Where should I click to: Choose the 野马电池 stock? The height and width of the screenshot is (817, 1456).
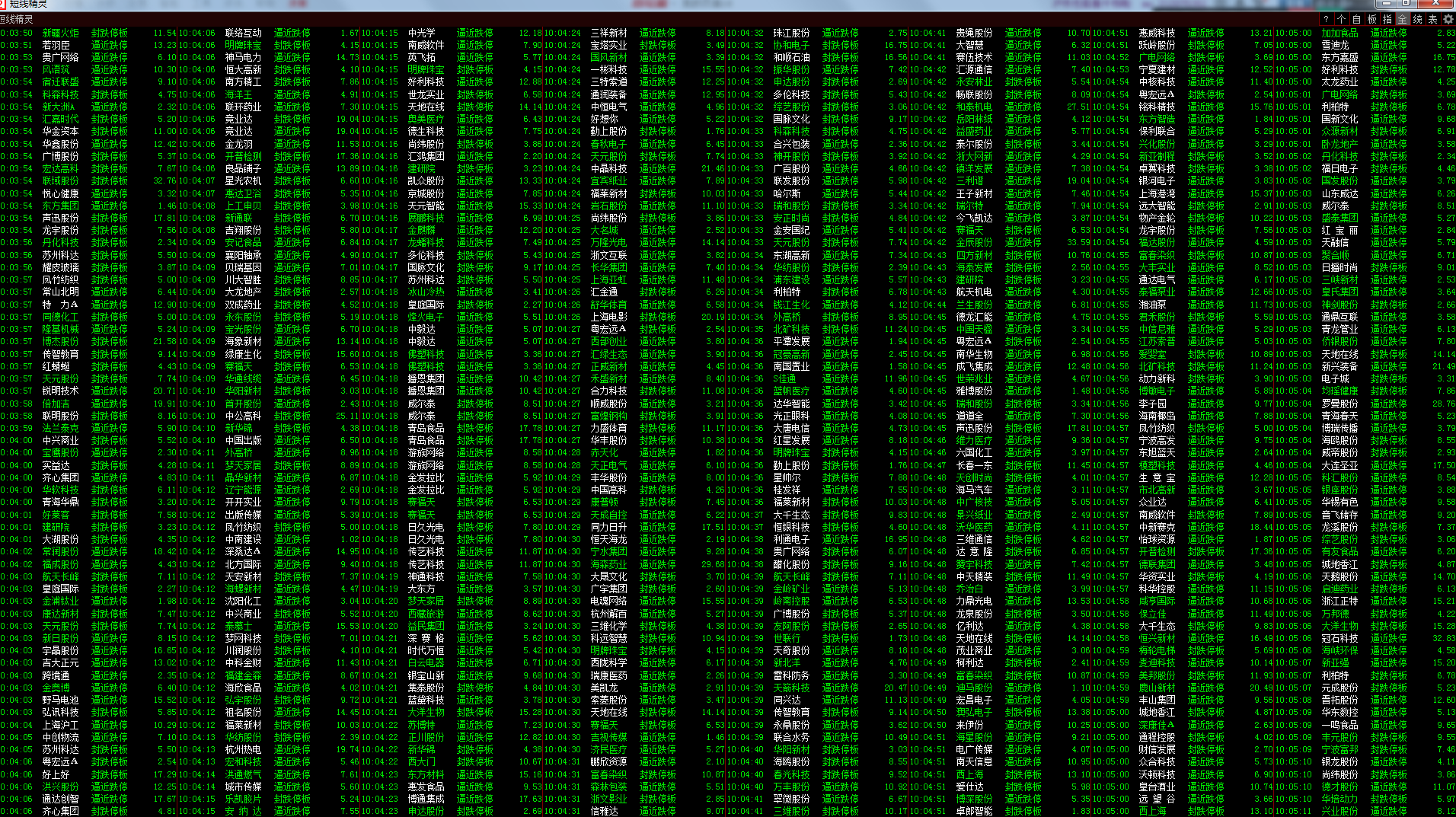point(60,700)
